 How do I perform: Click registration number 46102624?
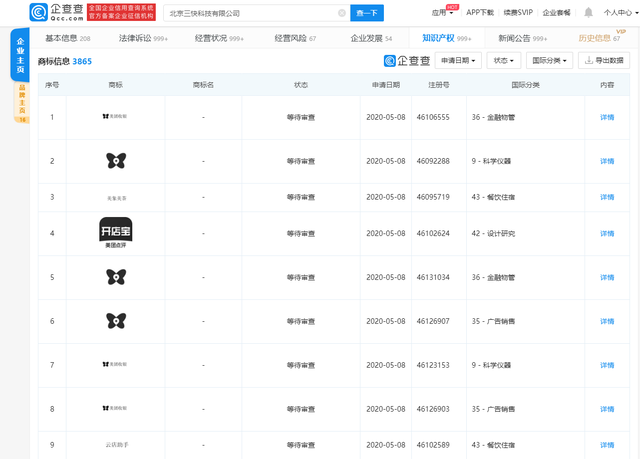[x=433, y=233]
